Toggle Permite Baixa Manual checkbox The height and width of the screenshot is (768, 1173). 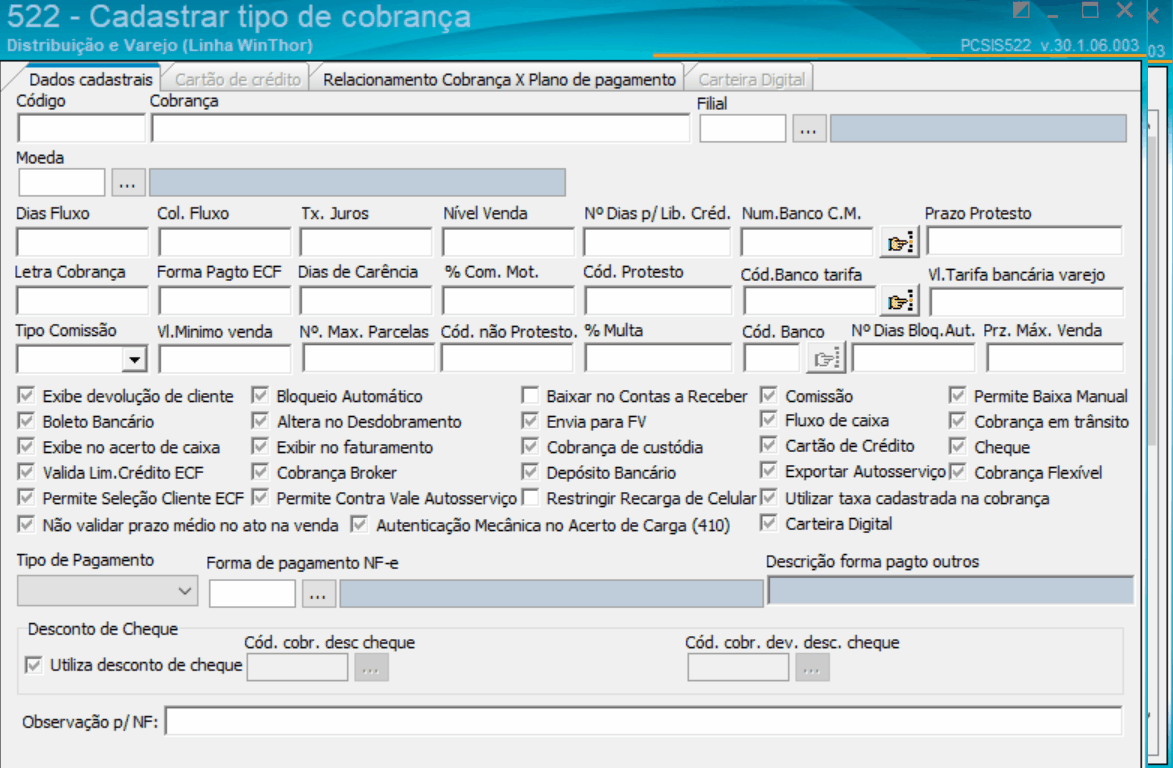point(958,395)
